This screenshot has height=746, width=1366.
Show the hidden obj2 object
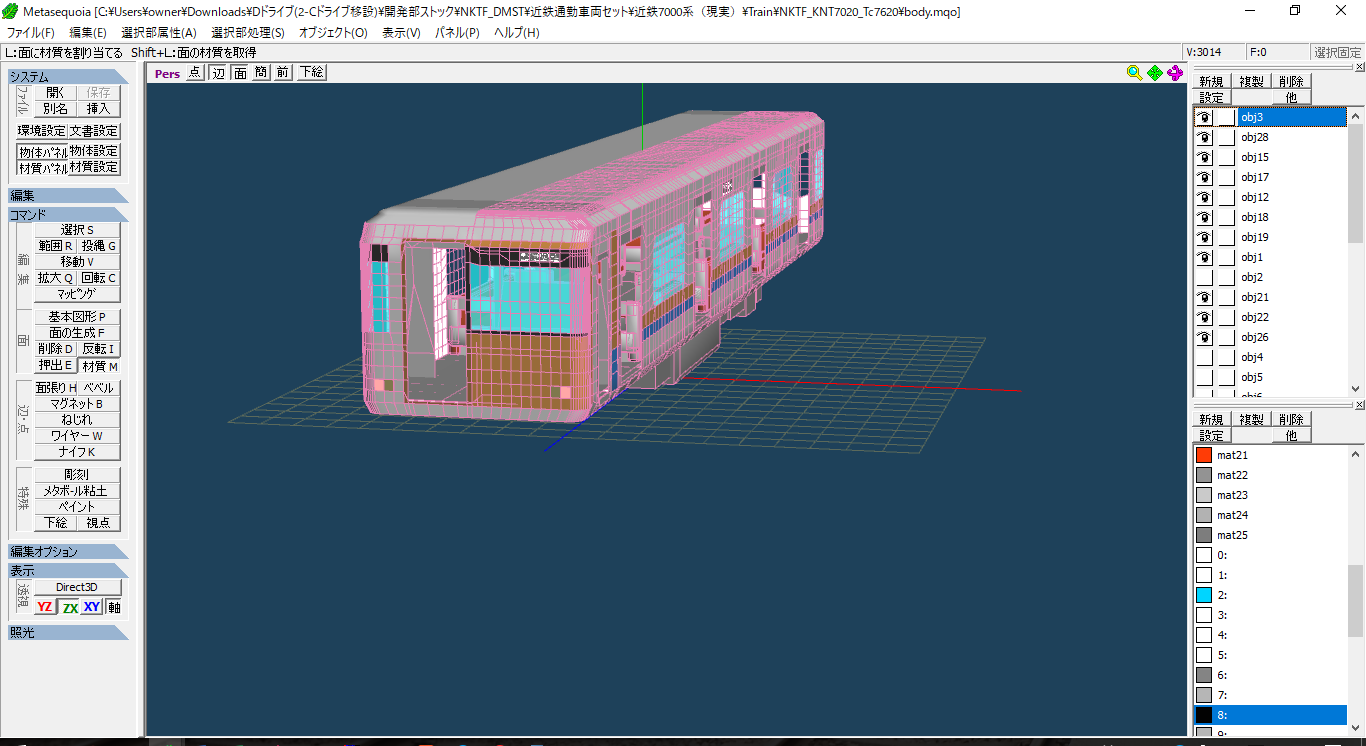(1204, 277)
